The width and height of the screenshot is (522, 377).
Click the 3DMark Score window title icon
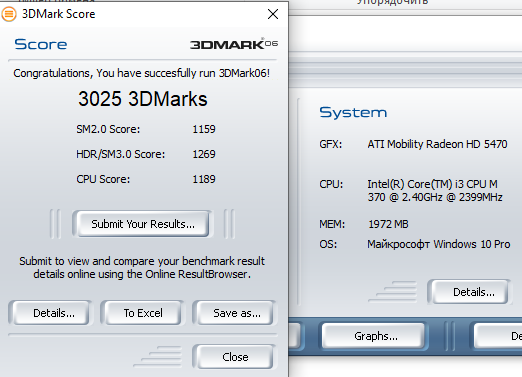(9, 14)
